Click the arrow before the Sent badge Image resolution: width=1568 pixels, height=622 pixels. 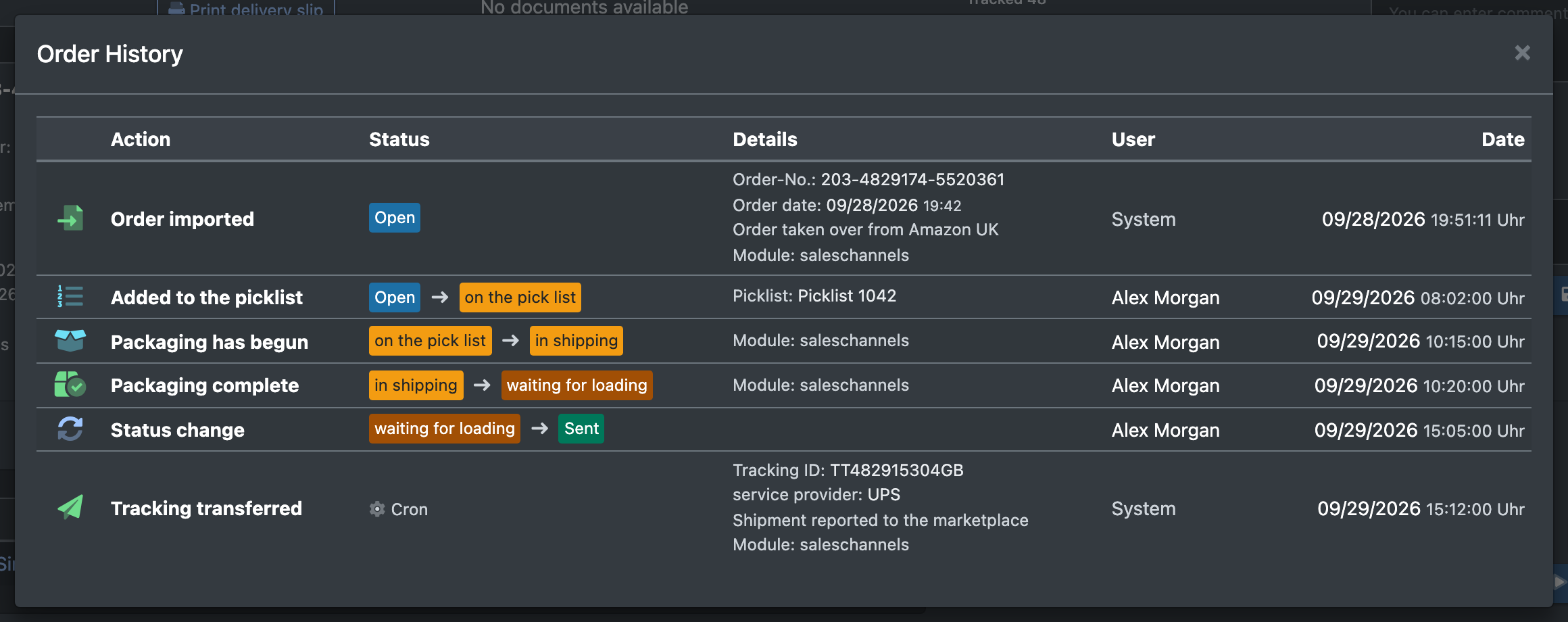click(x=540, y=429)
